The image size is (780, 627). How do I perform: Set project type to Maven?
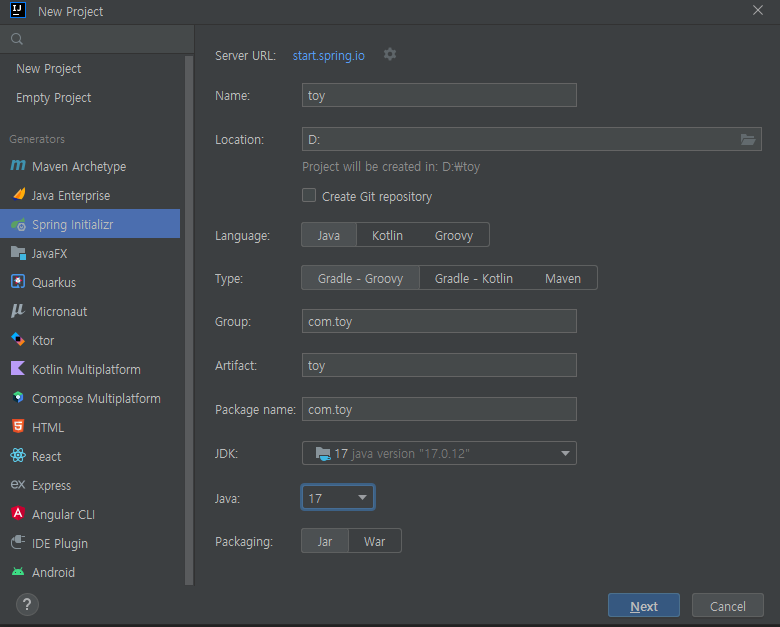tap(563, 278)
